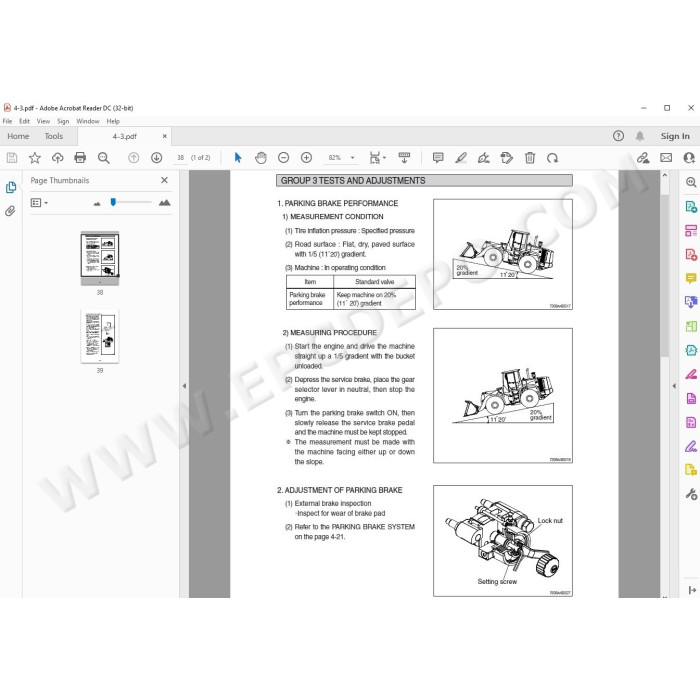The image size is (700, 700).
Task: Open notifications bell icon
Action: 640,136
